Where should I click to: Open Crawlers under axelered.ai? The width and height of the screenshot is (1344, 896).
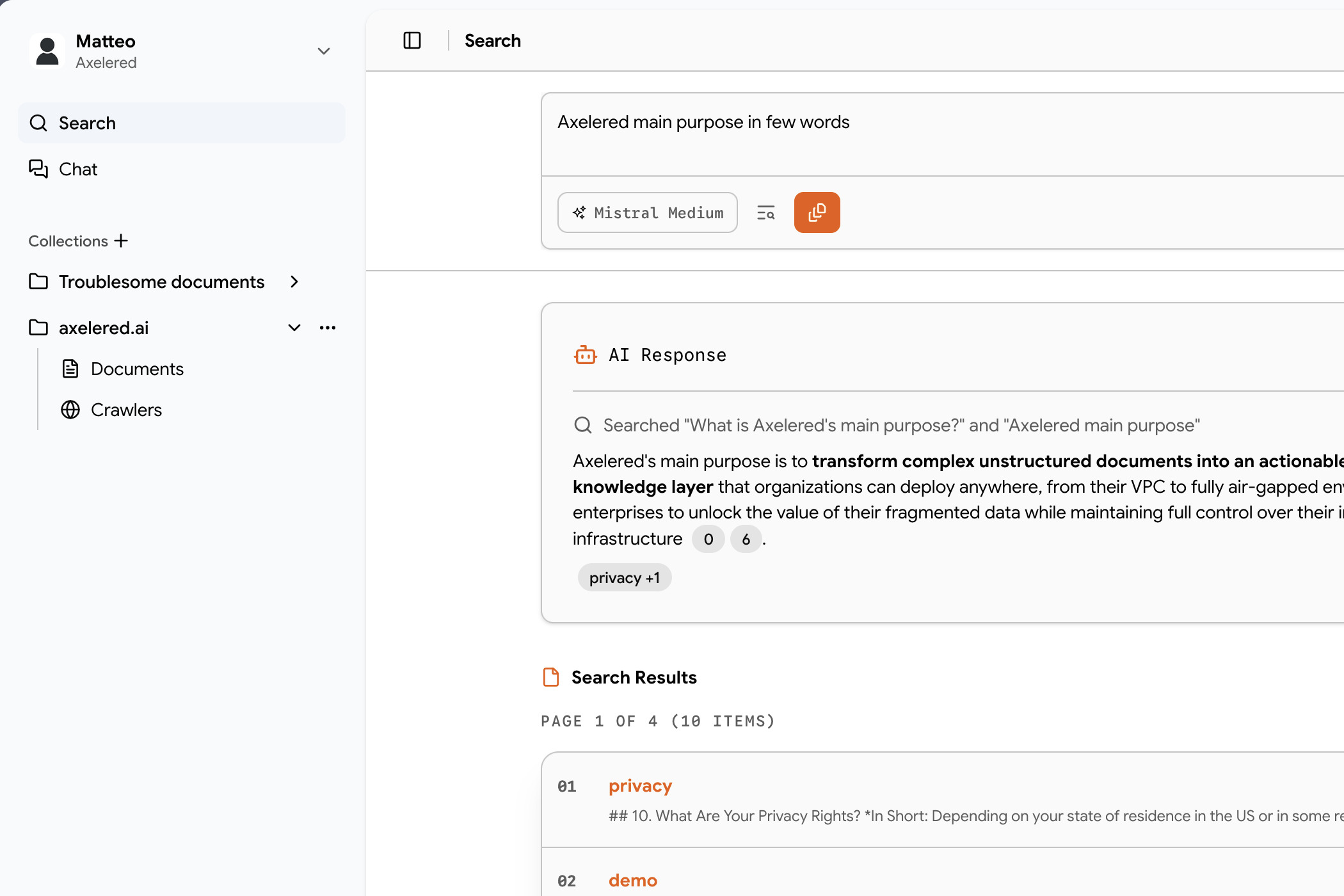click(126, 410)
